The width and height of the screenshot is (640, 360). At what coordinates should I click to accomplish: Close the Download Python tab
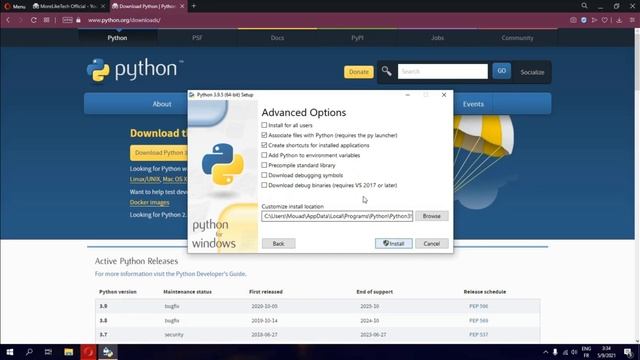(182, 6)
